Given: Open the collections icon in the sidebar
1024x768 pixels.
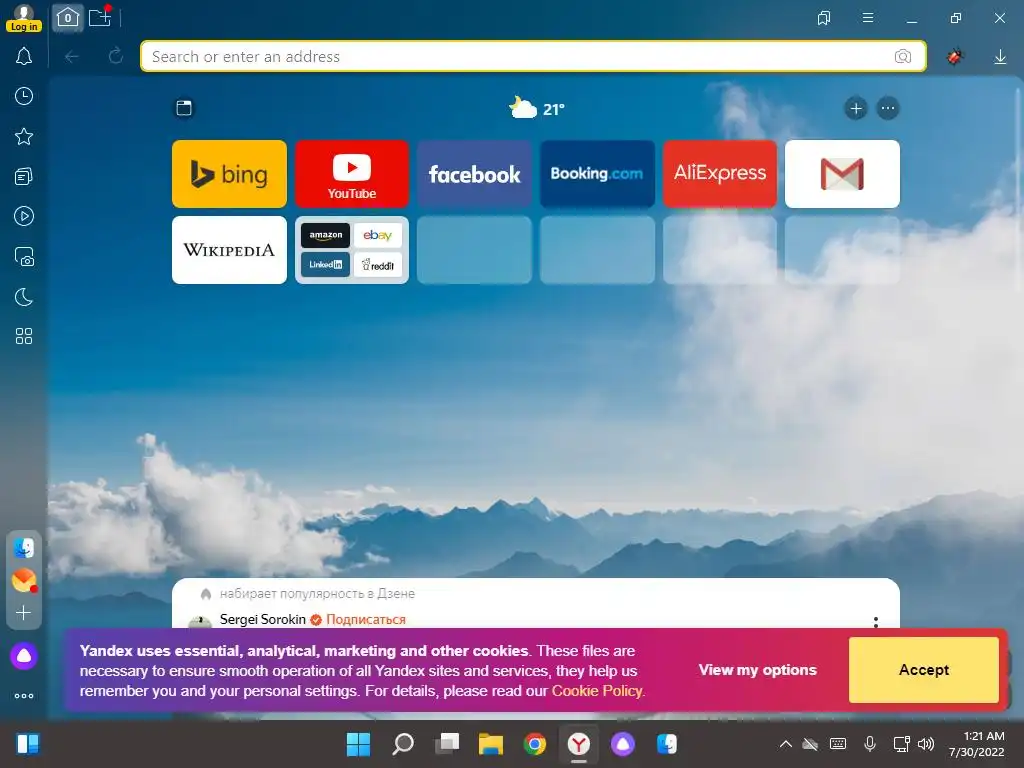Looking at the screenshot, I should [24, 176].
